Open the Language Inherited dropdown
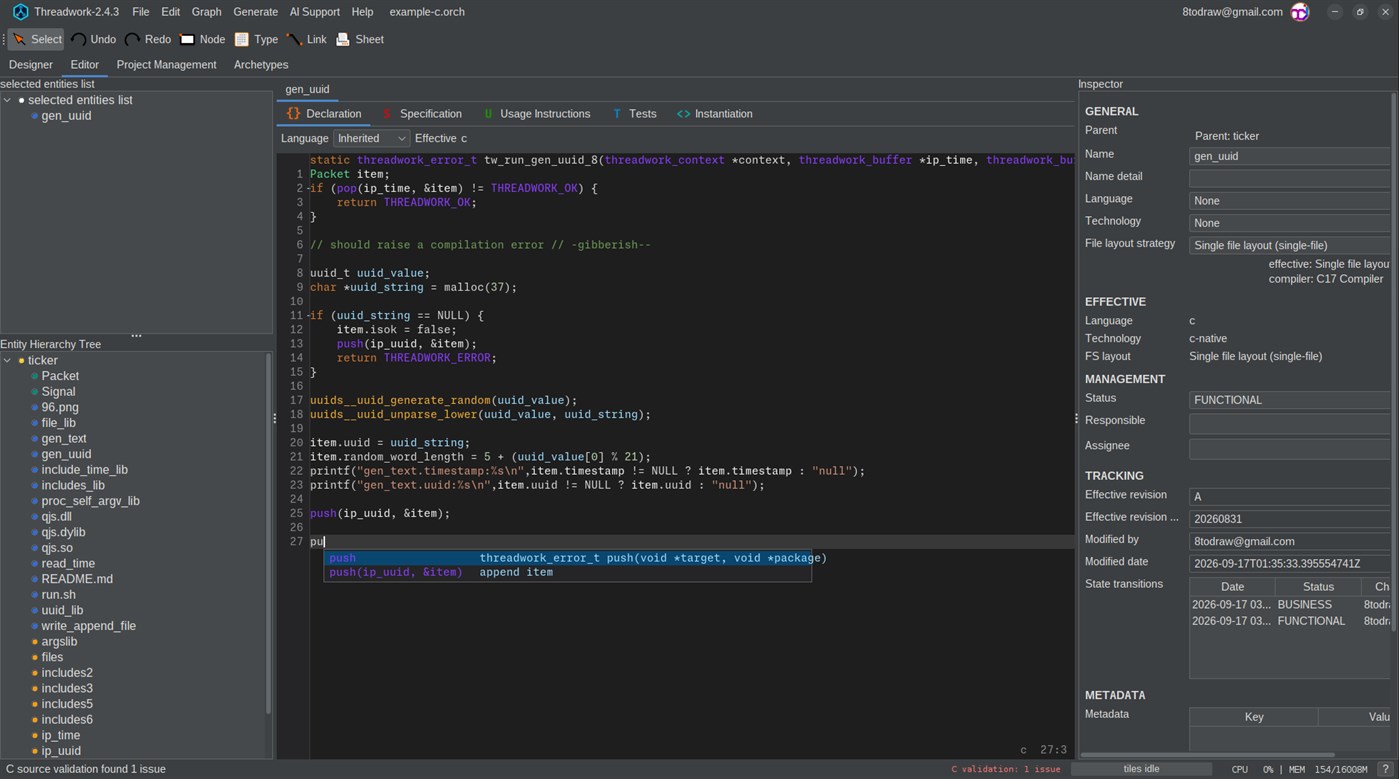 pyautogui.click(x=371, y=138)
